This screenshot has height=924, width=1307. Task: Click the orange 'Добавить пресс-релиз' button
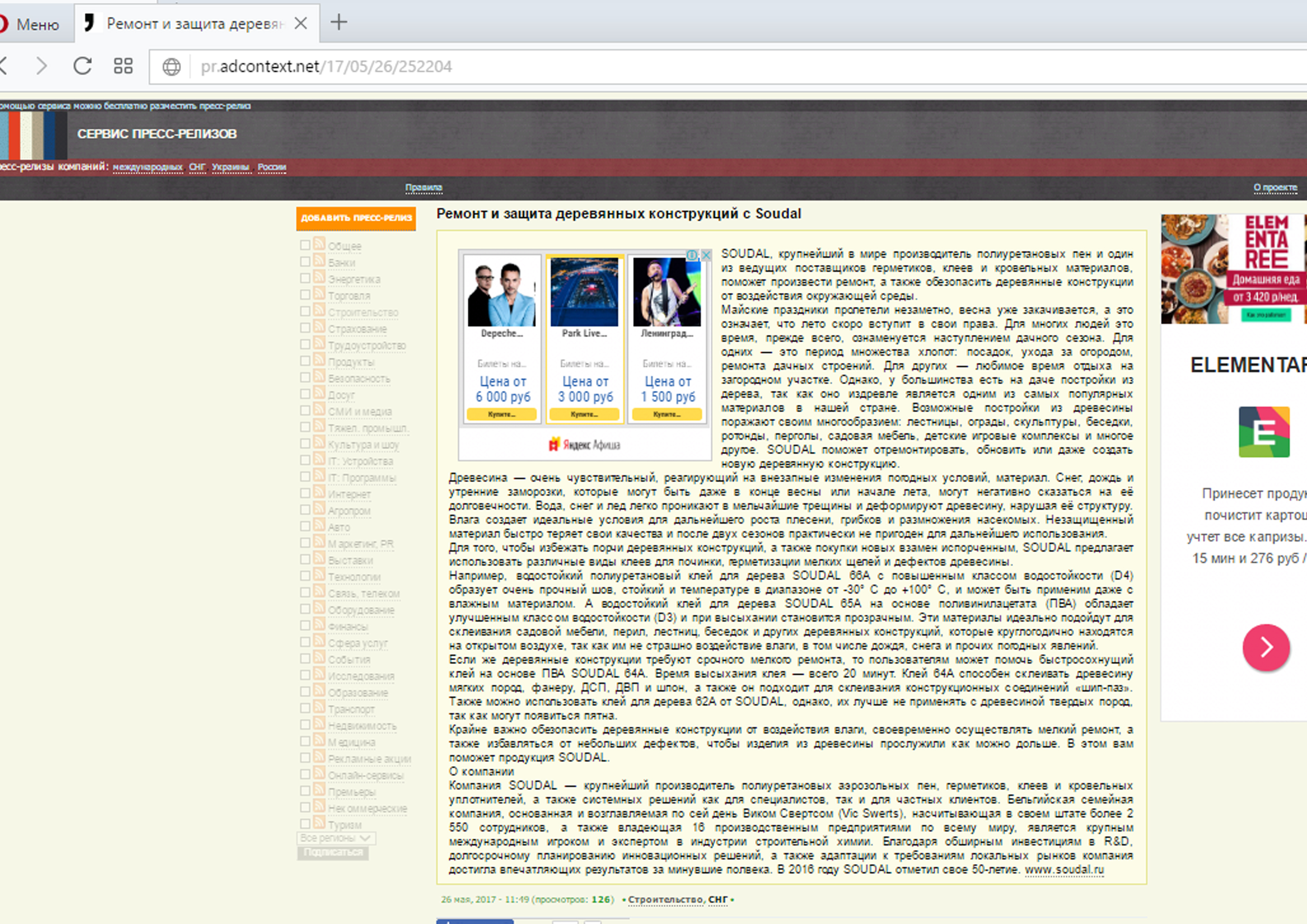click(356, 218)
